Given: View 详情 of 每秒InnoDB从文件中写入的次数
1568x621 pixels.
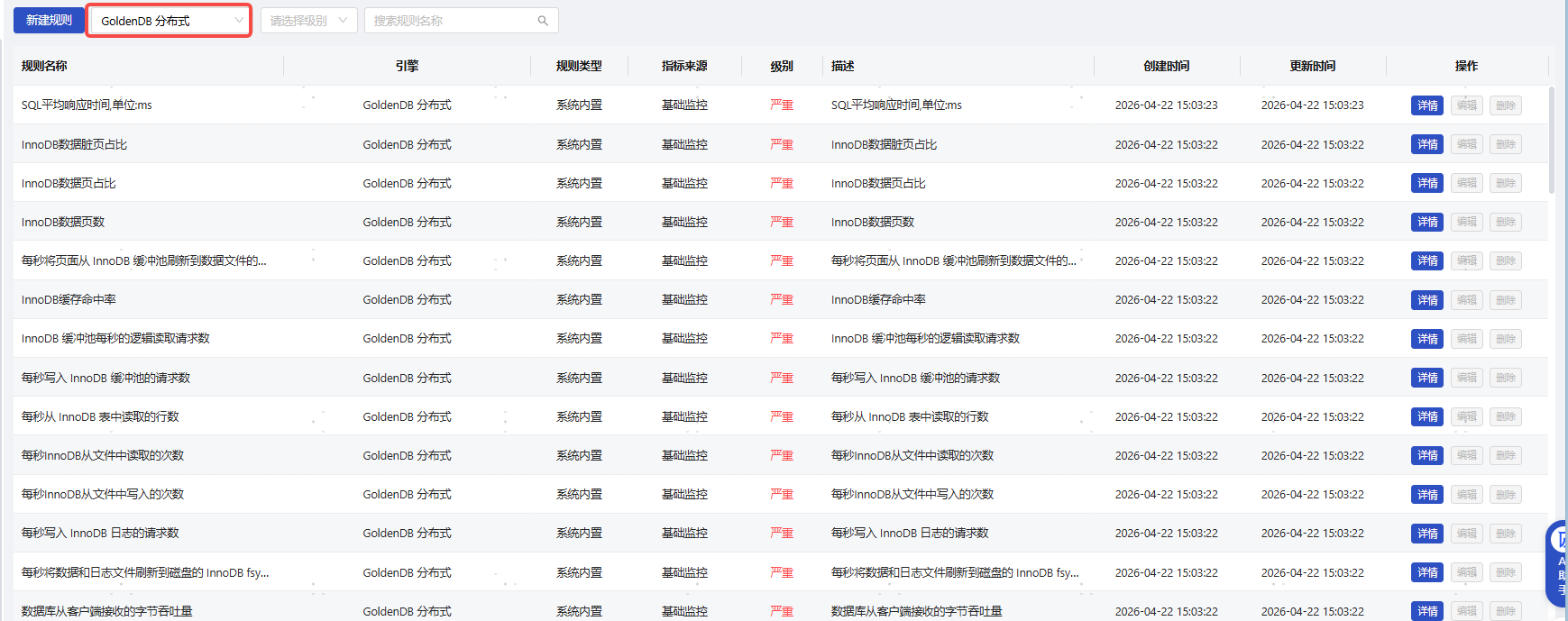Looking at the screenshot, I should pos(1427,495).
